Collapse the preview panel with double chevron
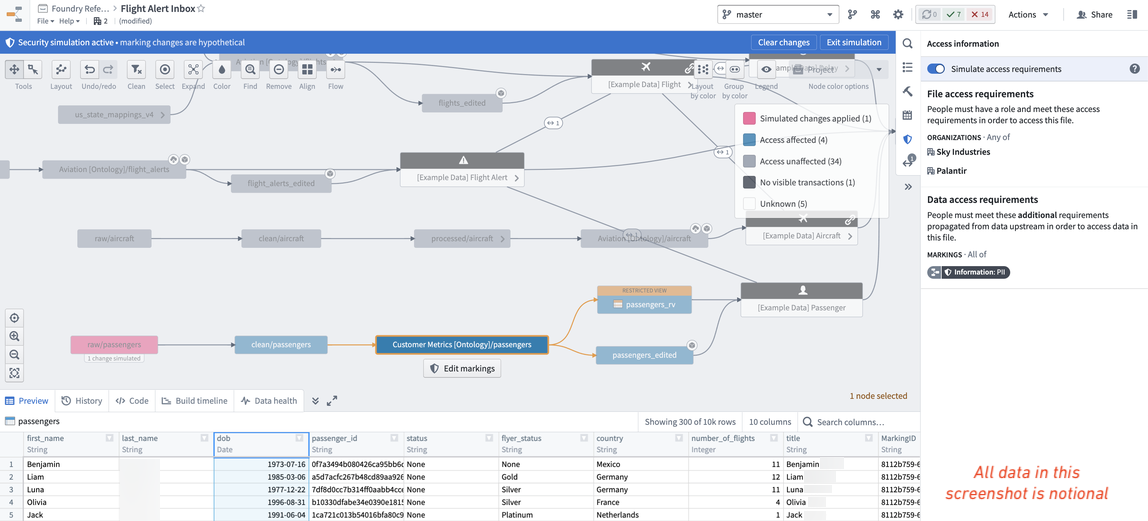The height and width of the screenshot is (521, 1148). (316, 401)
